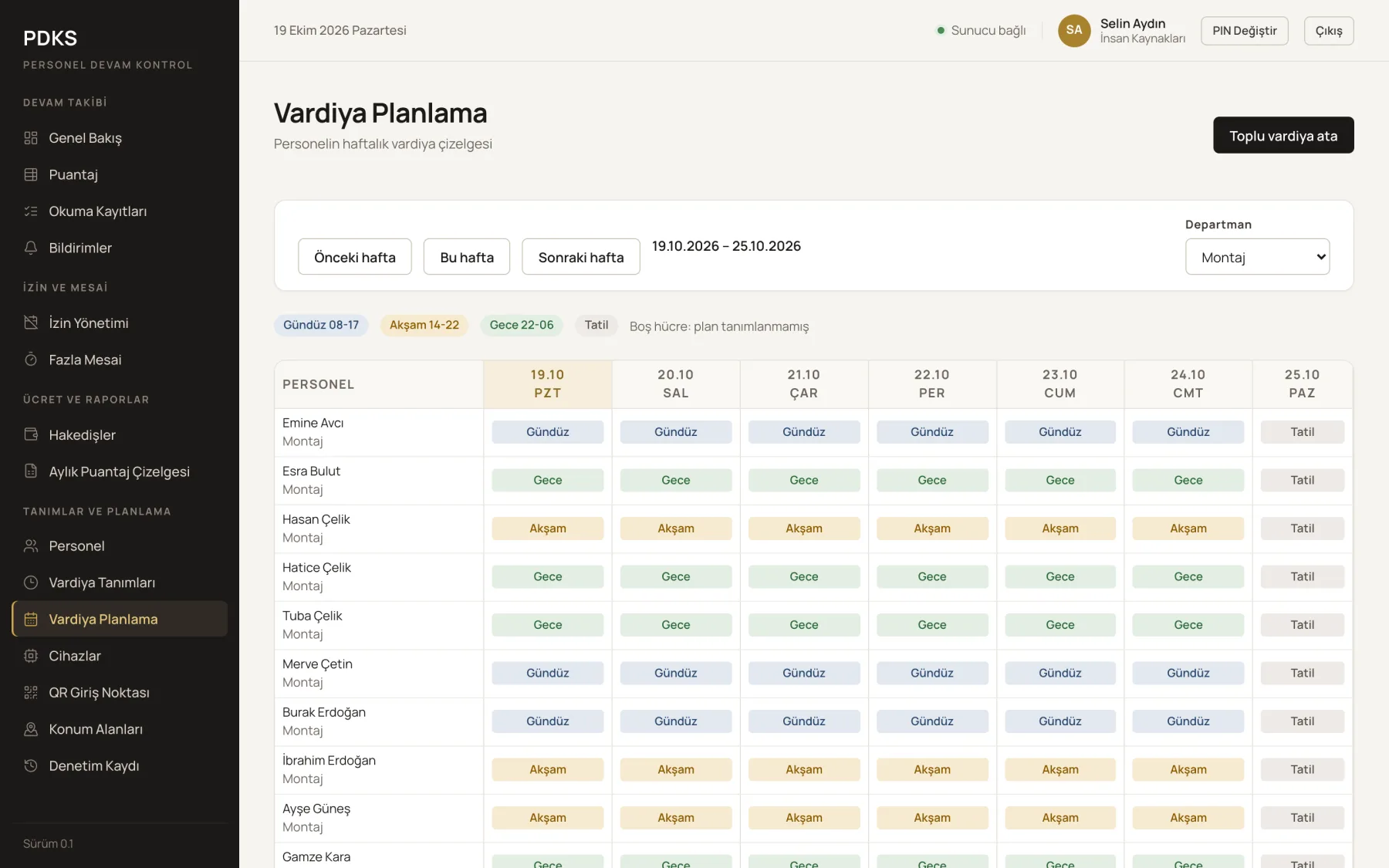1389x868 pixels.
Task: Click the Tatil legend chip
Action: 596,325
